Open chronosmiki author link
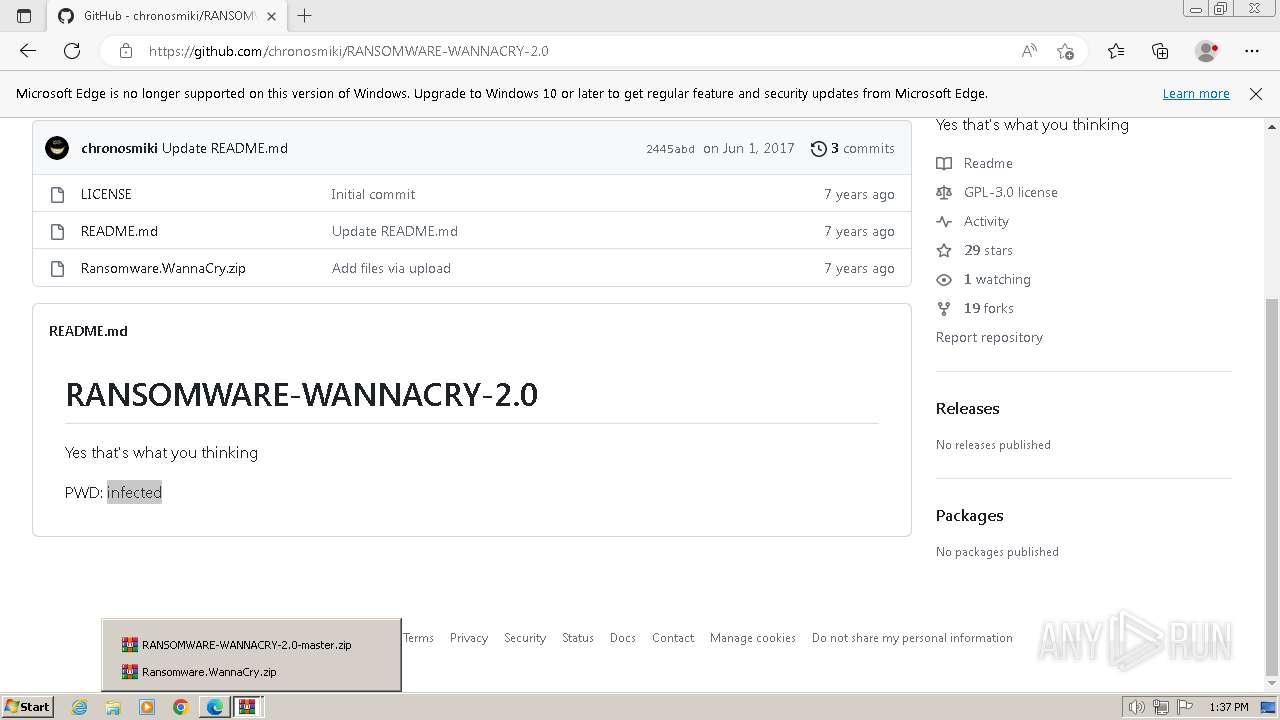Viewport: 1280px width, 720px height. coord(119,148)
